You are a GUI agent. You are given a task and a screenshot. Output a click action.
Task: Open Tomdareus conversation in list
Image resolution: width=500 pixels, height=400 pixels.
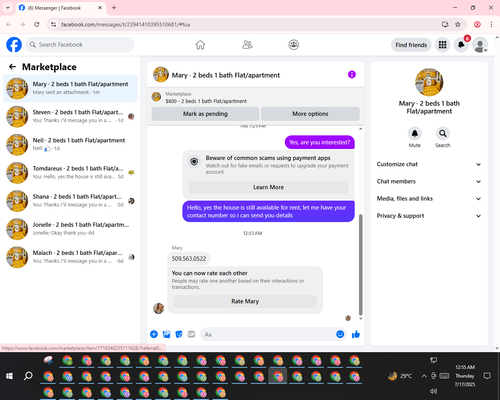click(70, 173)
